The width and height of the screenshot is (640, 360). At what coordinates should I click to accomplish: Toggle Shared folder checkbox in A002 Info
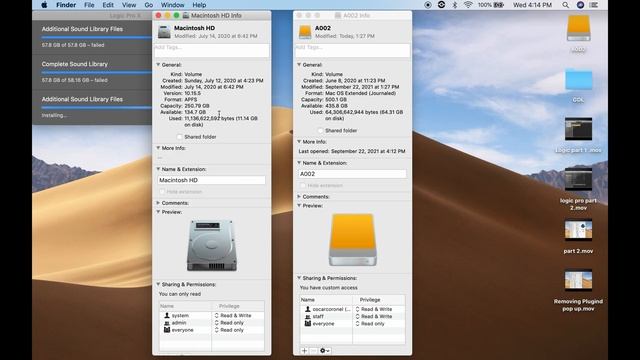click(320, 131)
